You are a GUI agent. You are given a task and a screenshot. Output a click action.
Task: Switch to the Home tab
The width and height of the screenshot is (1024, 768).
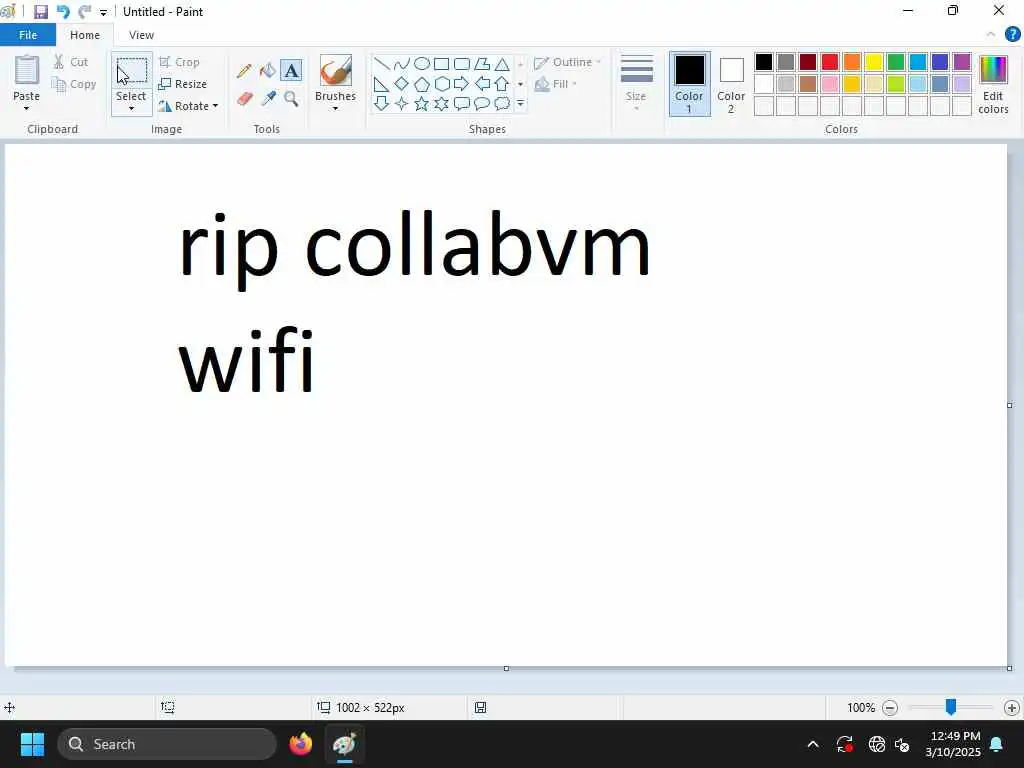tap(85, 35)
